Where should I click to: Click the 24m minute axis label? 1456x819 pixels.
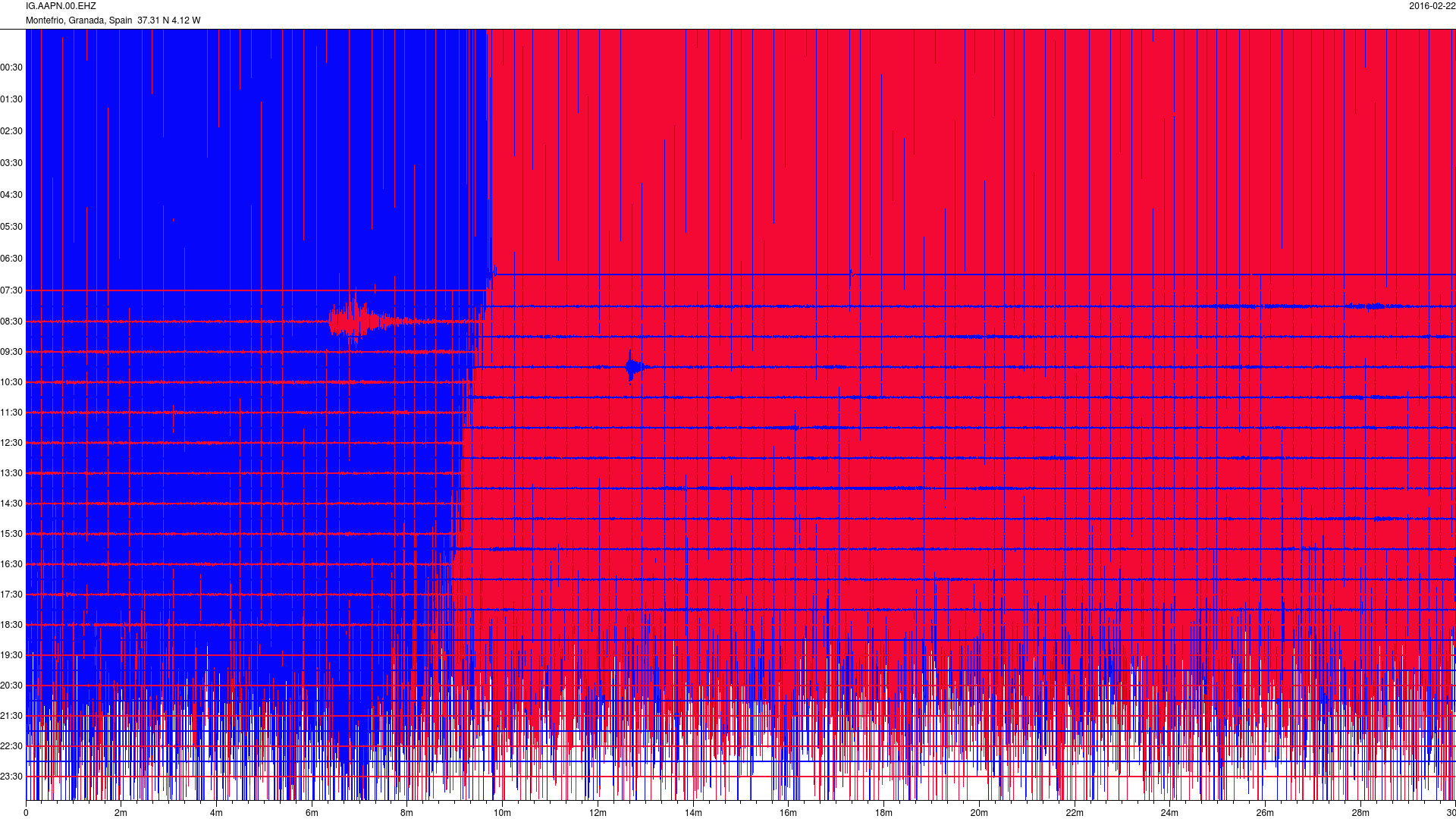[1169, 813]
